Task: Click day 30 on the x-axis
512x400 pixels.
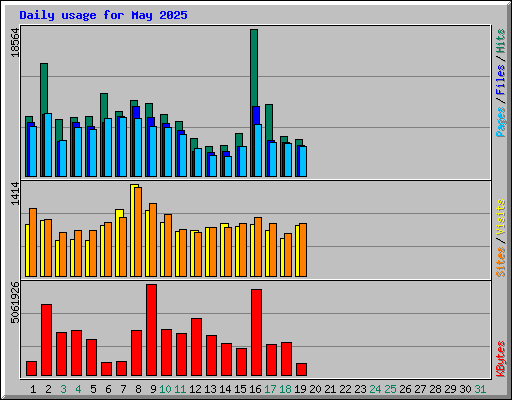Action: [465, 389]
